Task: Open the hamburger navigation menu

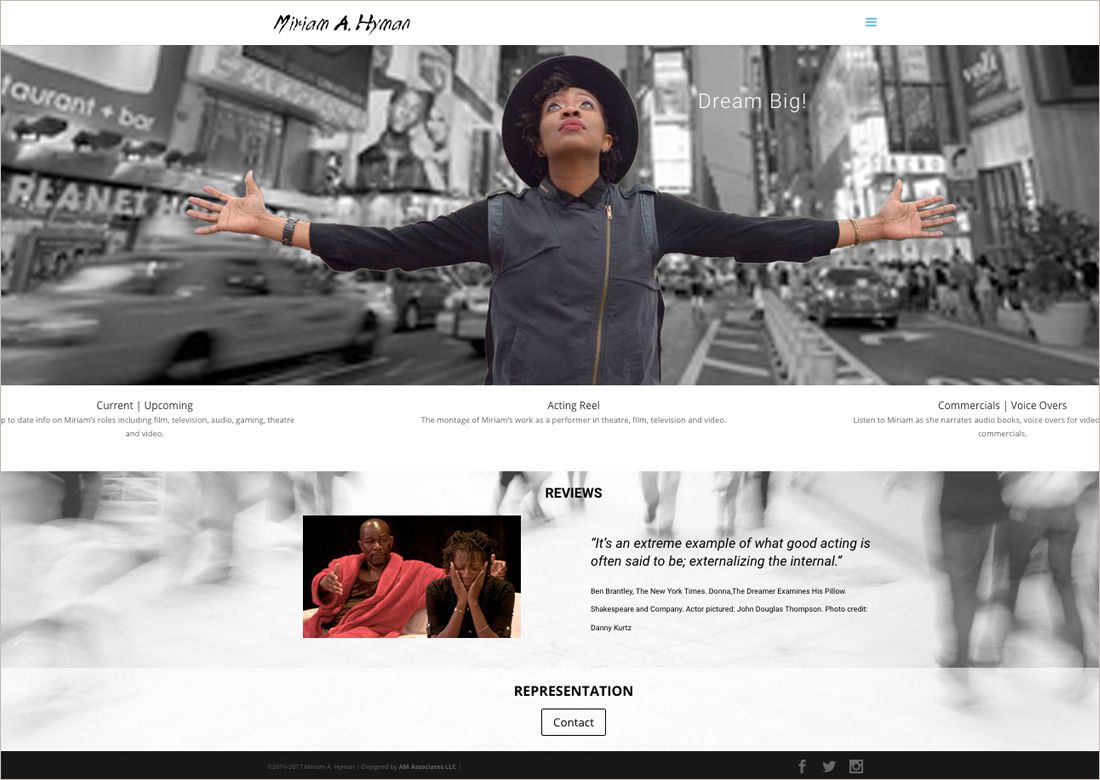Action: coord(871,22)
